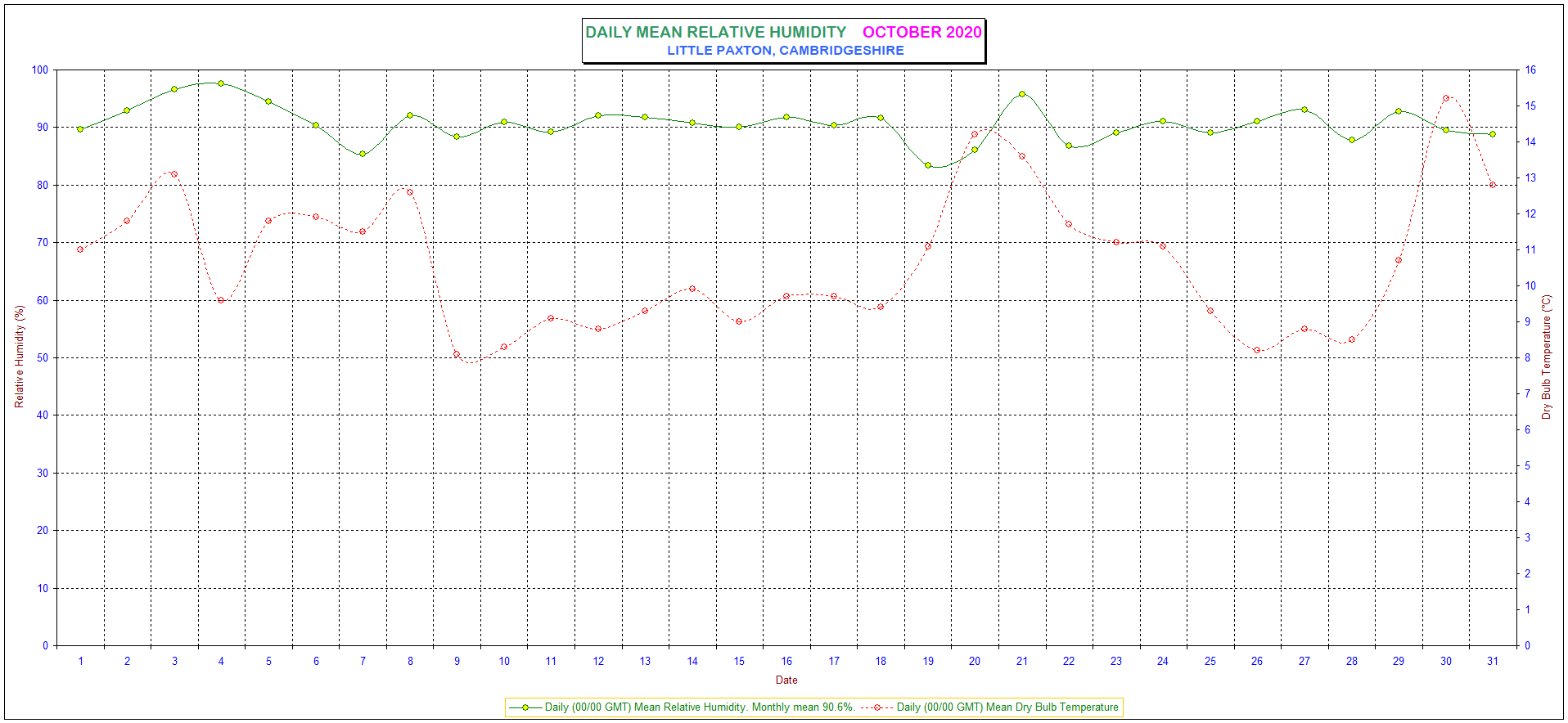Click the left axis value '50'
Image resolution: width=1568 pixels, height=723 pixels.
pos(43,357)
